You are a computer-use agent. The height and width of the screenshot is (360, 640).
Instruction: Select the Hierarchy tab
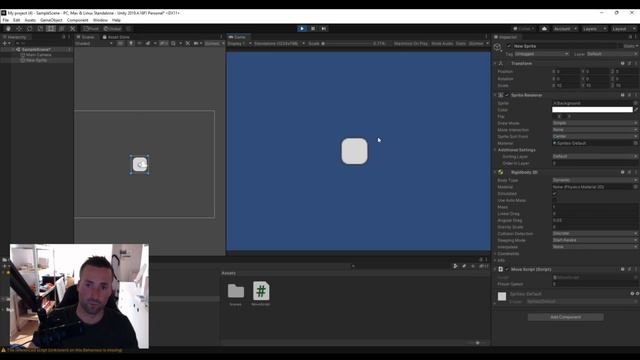pyautogui.click(x=15, y=37)
